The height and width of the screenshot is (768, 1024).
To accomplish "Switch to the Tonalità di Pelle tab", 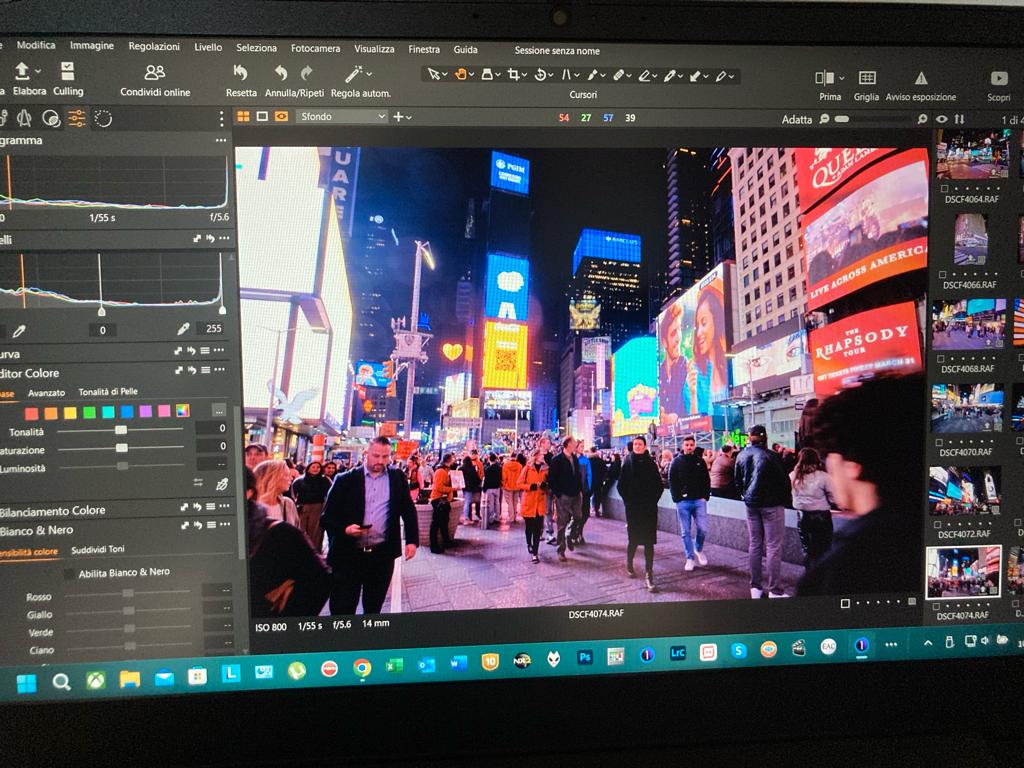I will [x=108, y=391].
